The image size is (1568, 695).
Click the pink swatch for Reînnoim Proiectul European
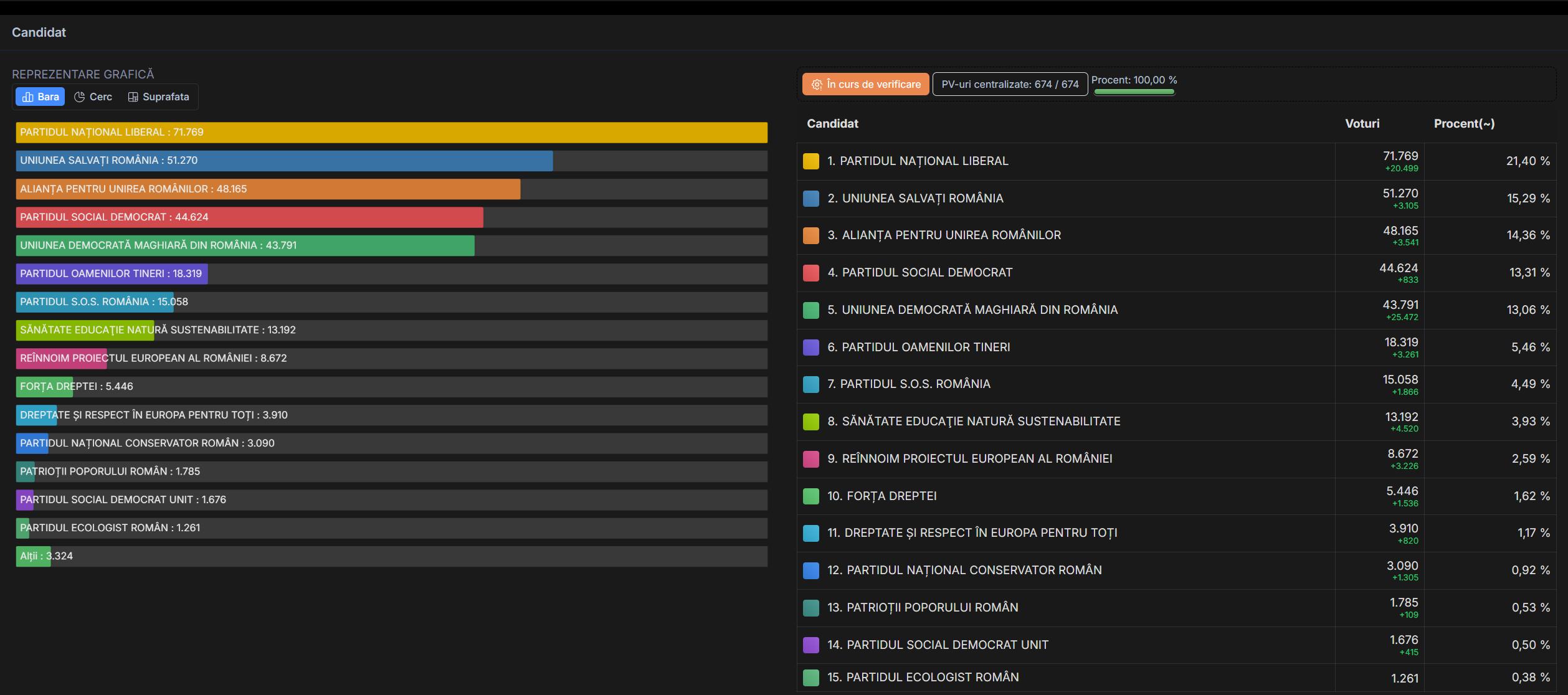pyautogui.click(x=810, y=459)
